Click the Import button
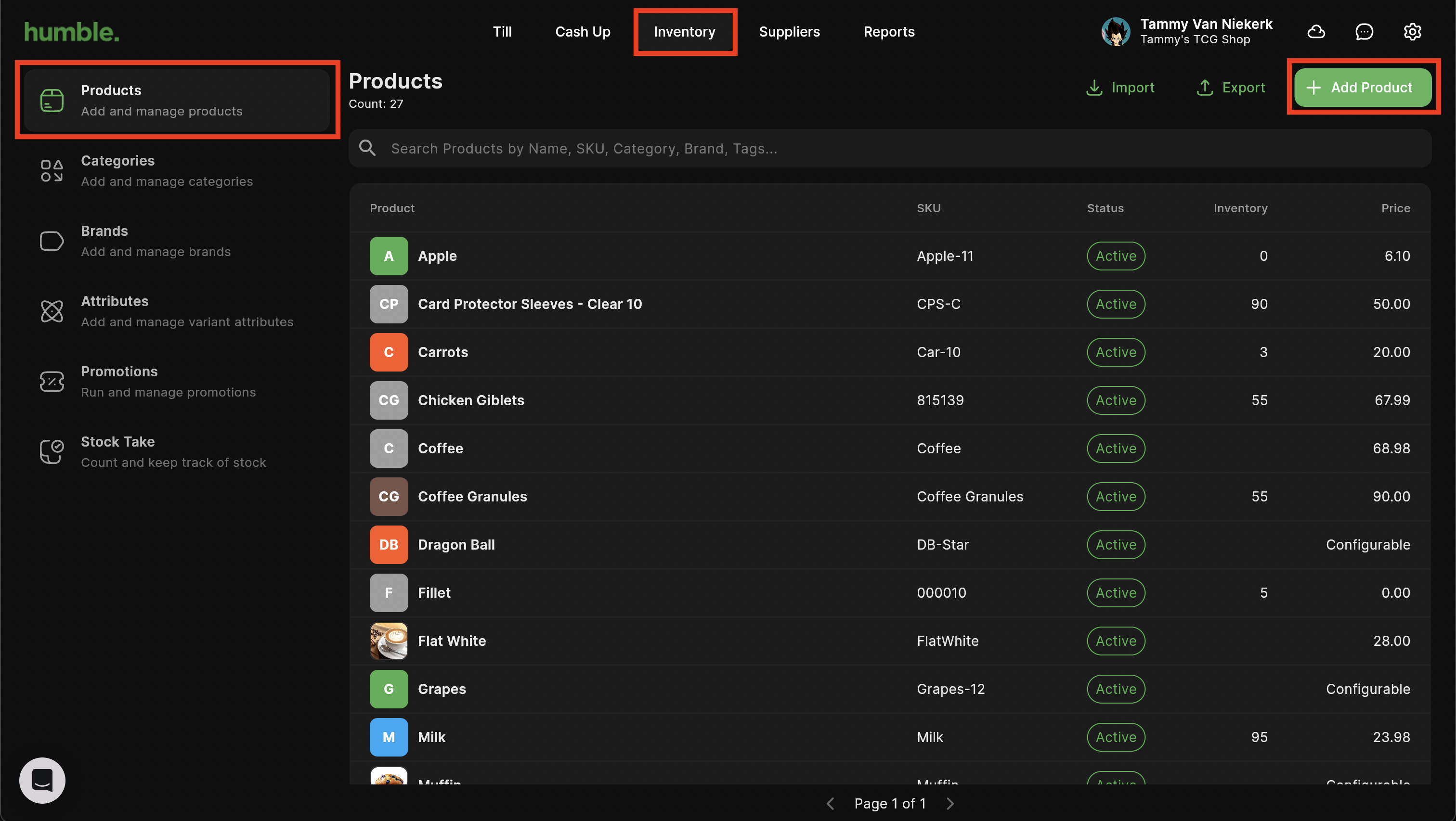Image resolution: width=1456 pixels, height=821 pixels. [x=1120, y=88]
